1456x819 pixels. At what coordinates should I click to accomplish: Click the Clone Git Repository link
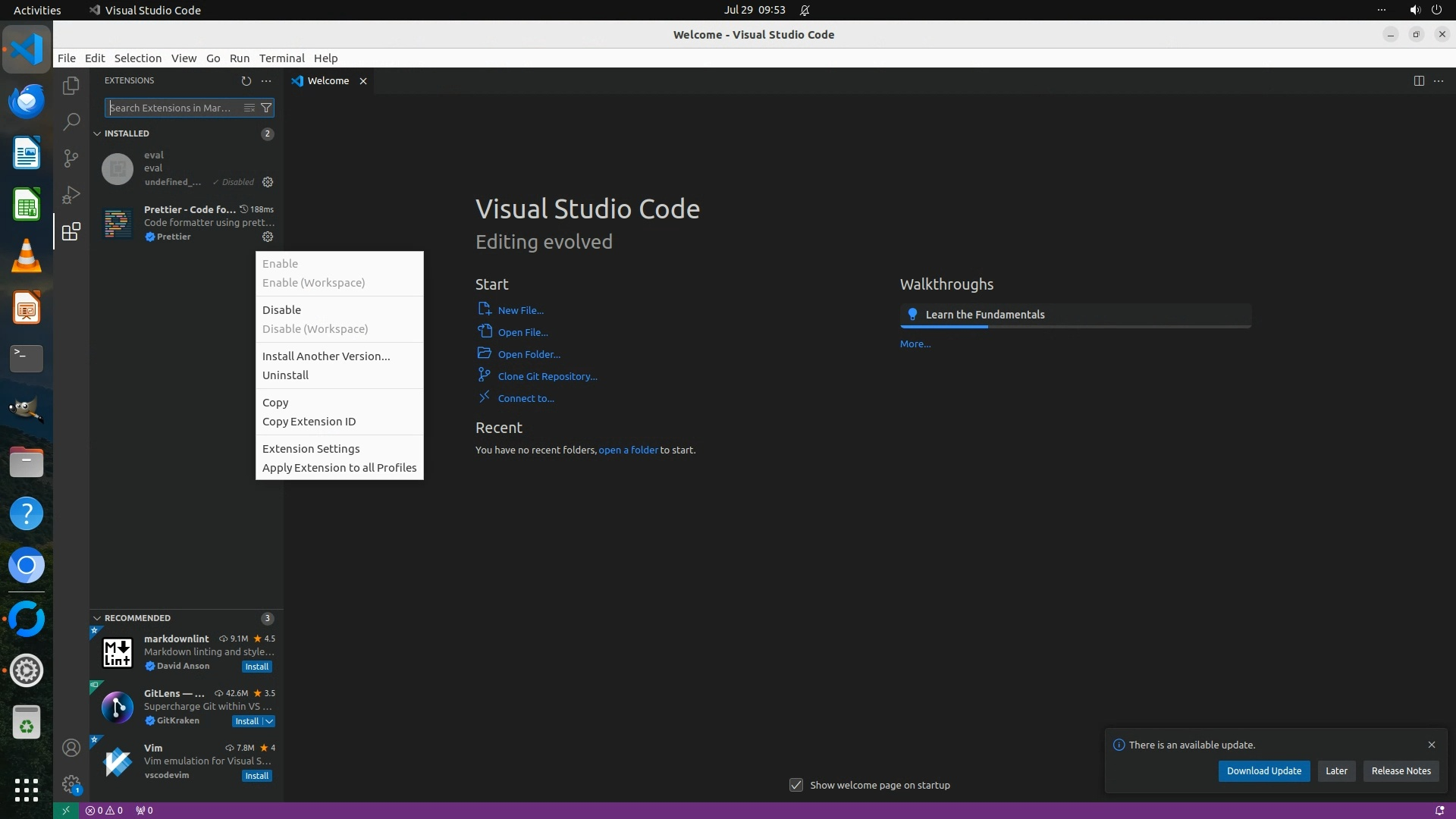[x=547, y=376]
